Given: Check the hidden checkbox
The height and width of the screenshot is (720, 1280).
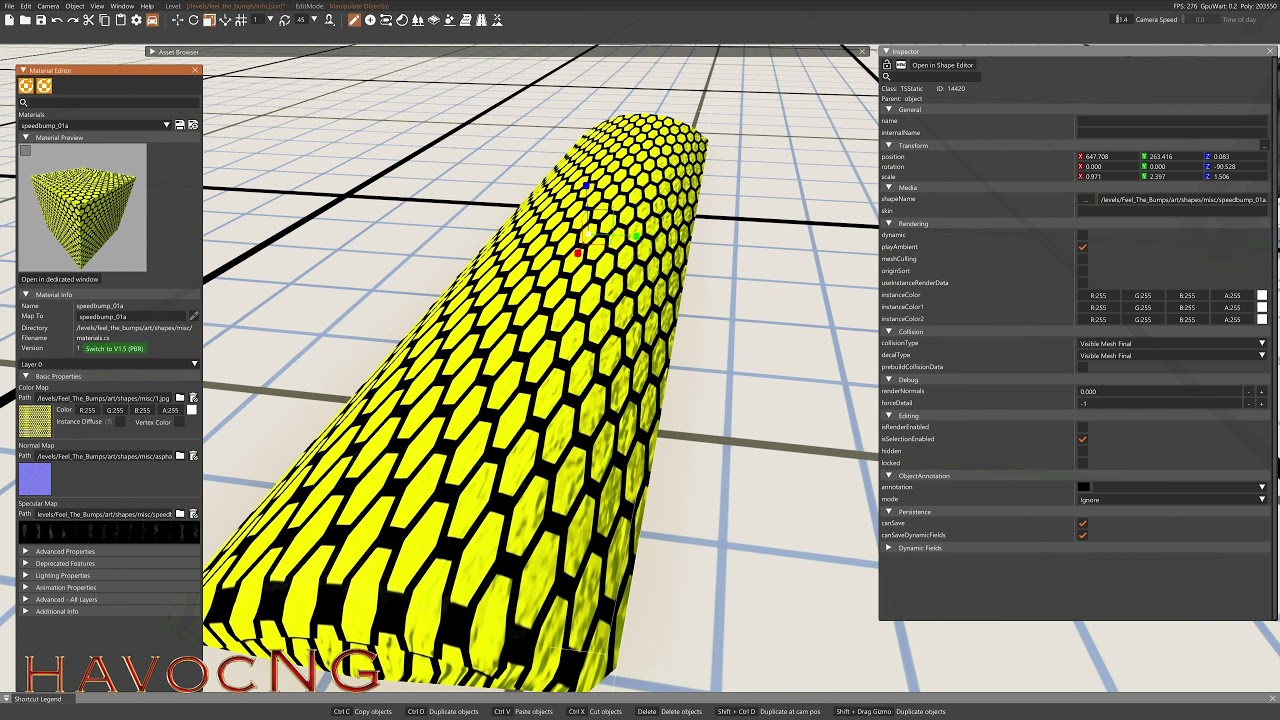Looking at the screenshot, I should tap(1082, 451).
